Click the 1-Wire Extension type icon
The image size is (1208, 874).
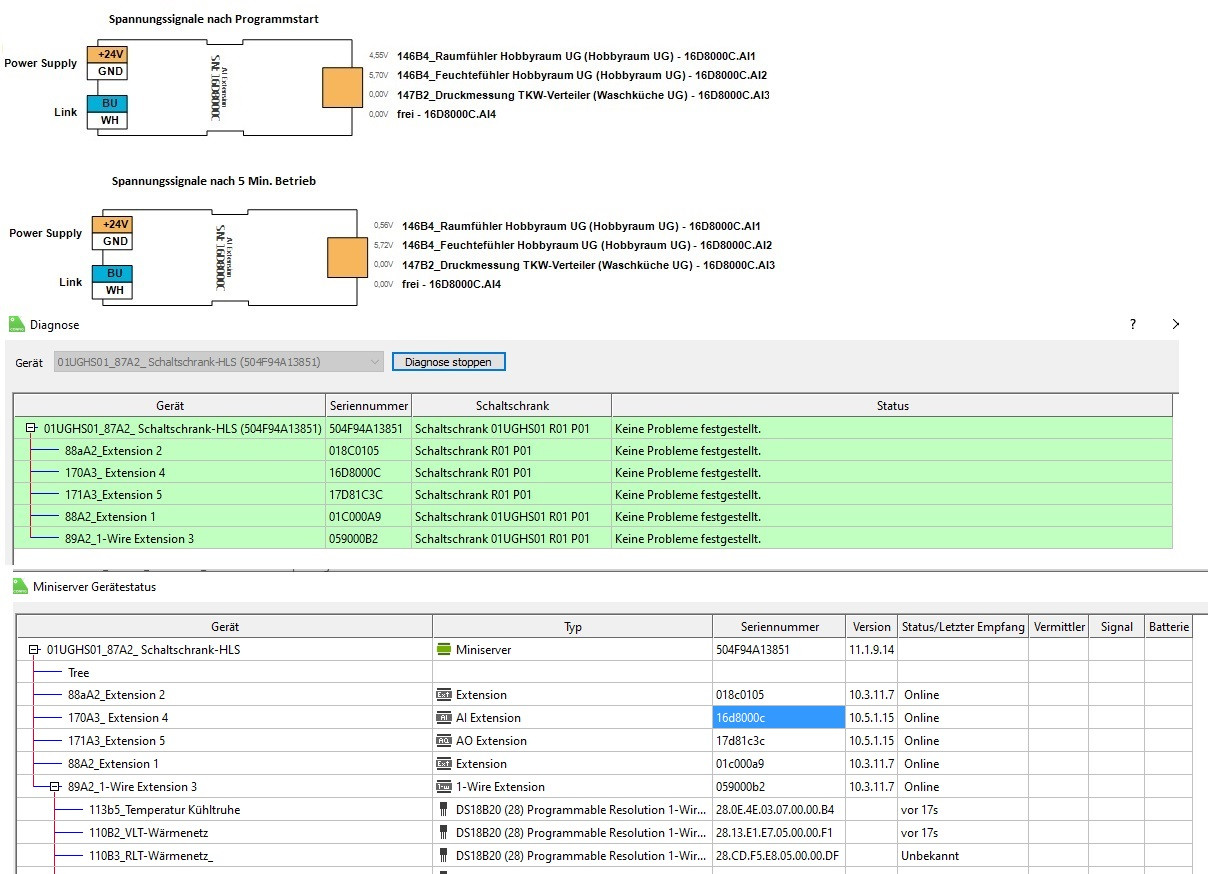tap(444, 787)
